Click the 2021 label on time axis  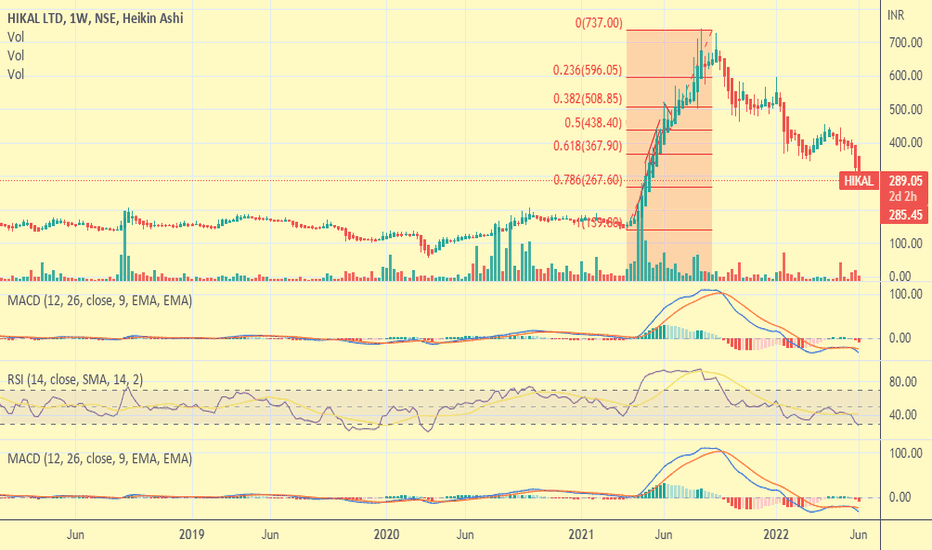coord(581,535)
